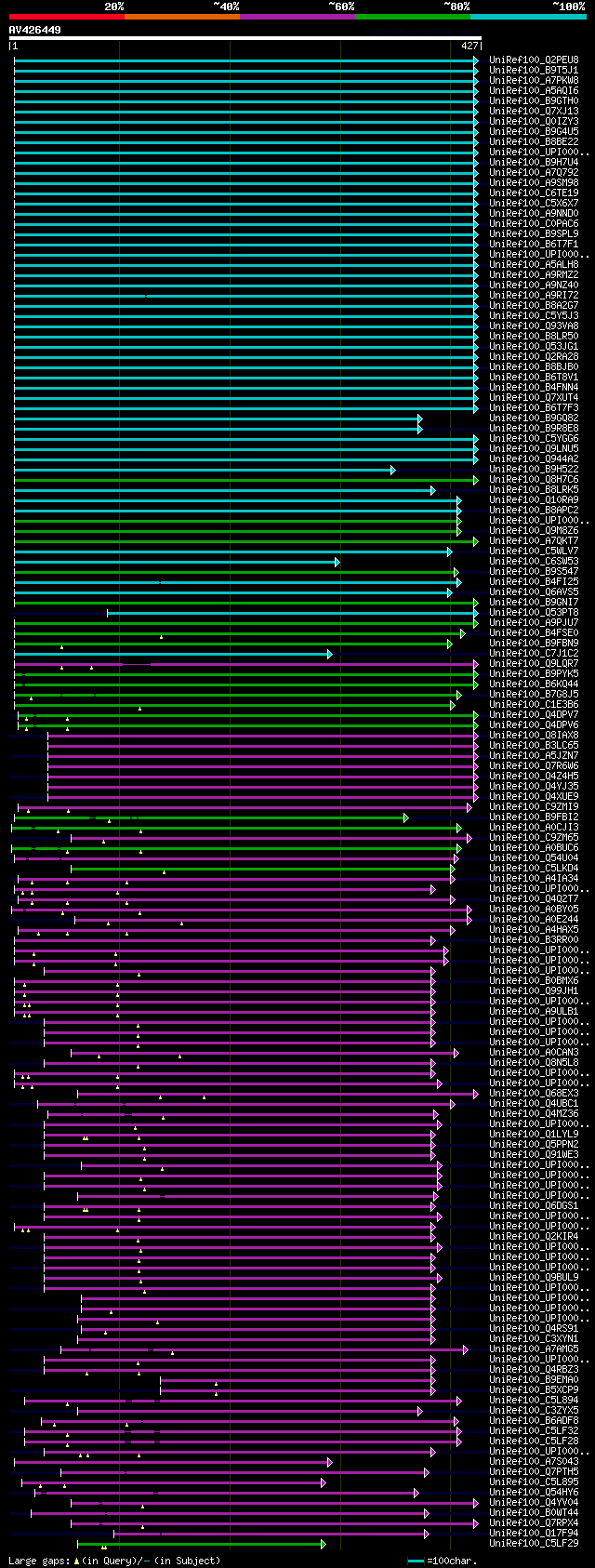
Task: Click hit label UniRef100_B9H7U4
Action: [534, 162]
